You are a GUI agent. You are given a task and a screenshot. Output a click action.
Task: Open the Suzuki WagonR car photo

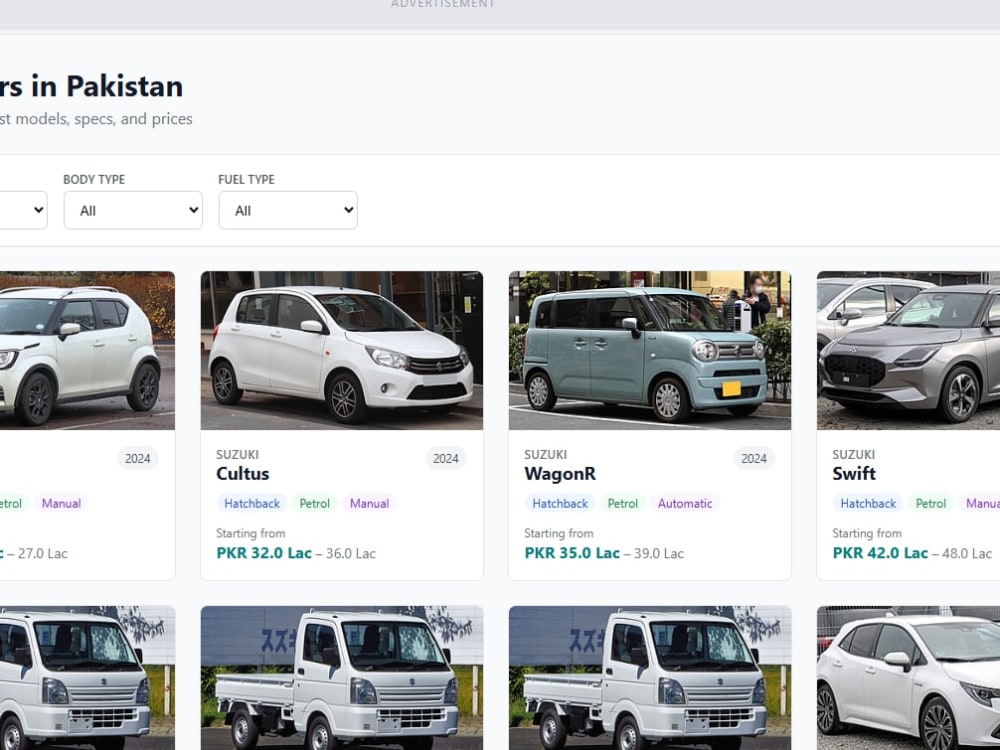tap(650, 350)
